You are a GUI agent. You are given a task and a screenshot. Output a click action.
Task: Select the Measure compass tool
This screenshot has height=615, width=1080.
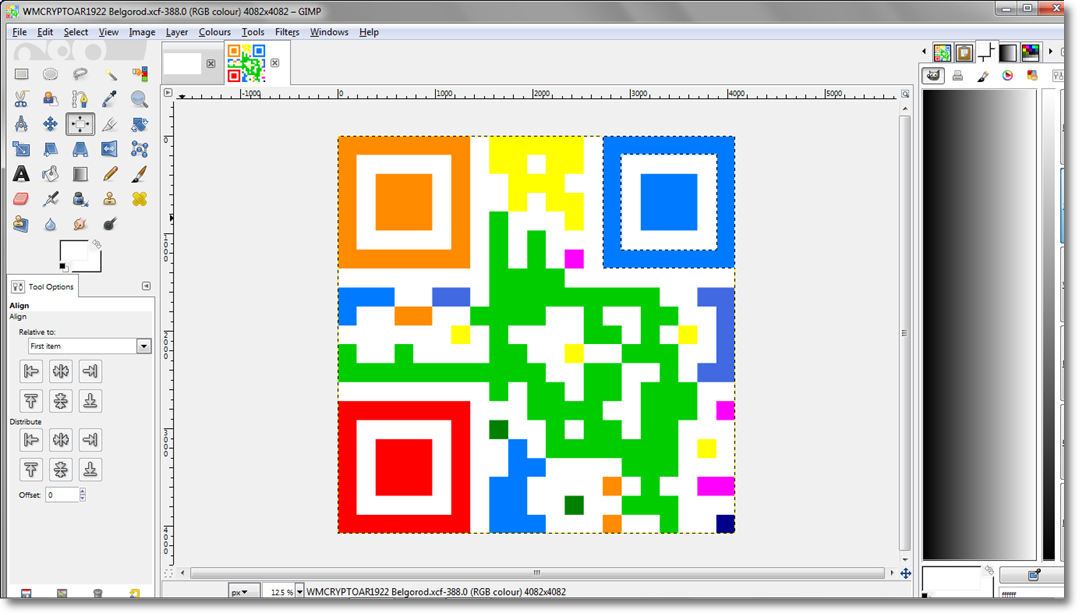point(21,124)
